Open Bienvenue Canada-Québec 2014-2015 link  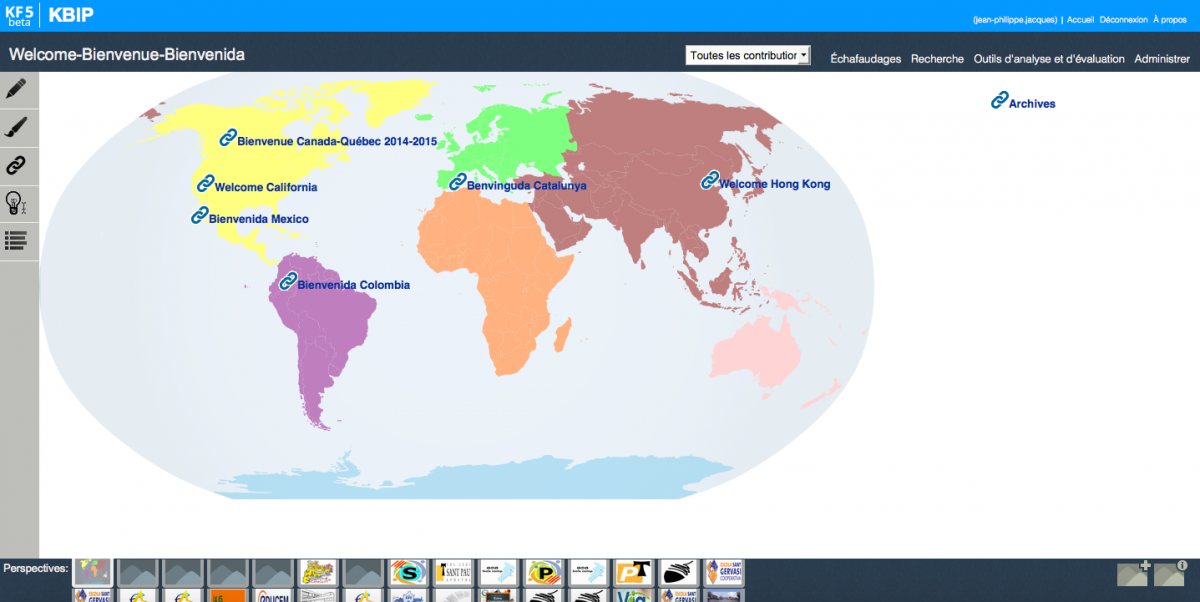336,142
